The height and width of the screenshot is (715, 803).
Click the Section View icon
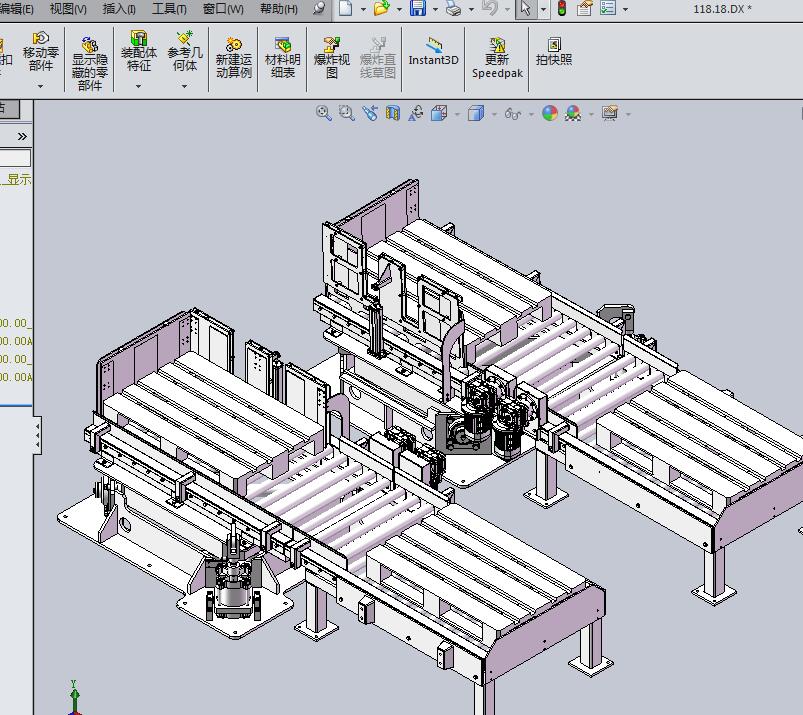[393, 113]
